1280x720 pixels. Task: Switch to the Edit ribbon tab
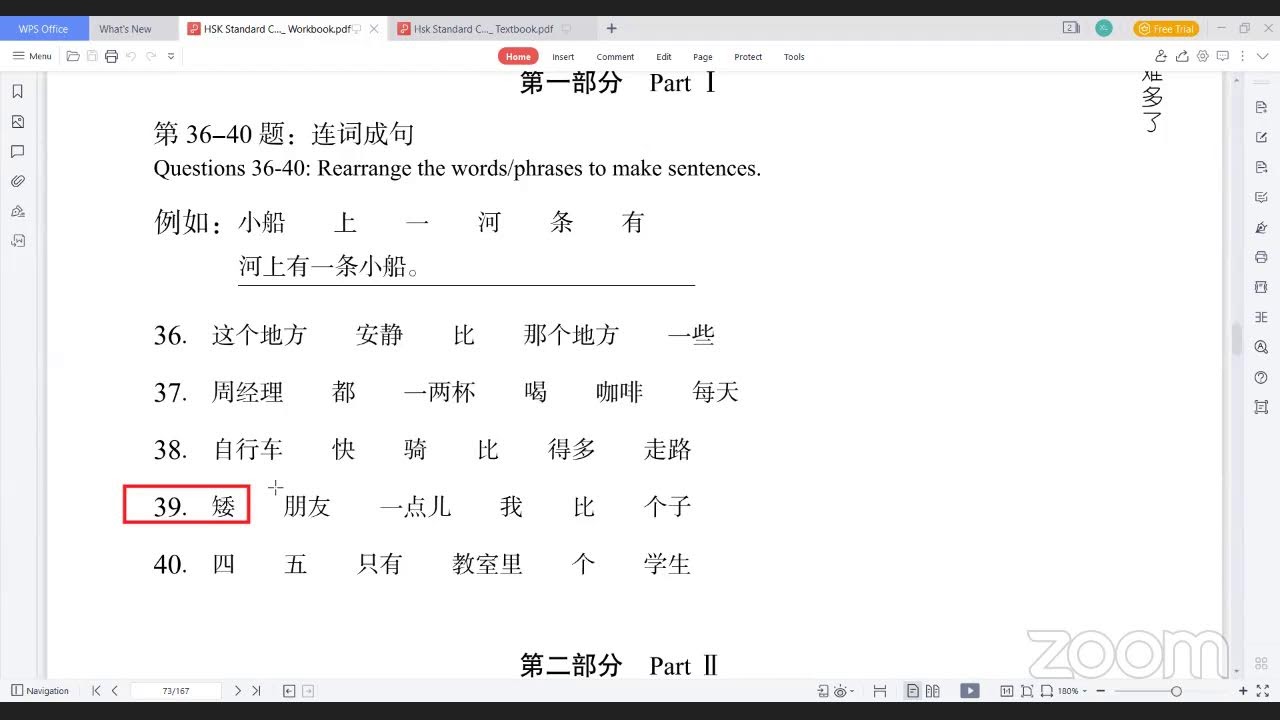pyautogui.click(x=664, y=57)
